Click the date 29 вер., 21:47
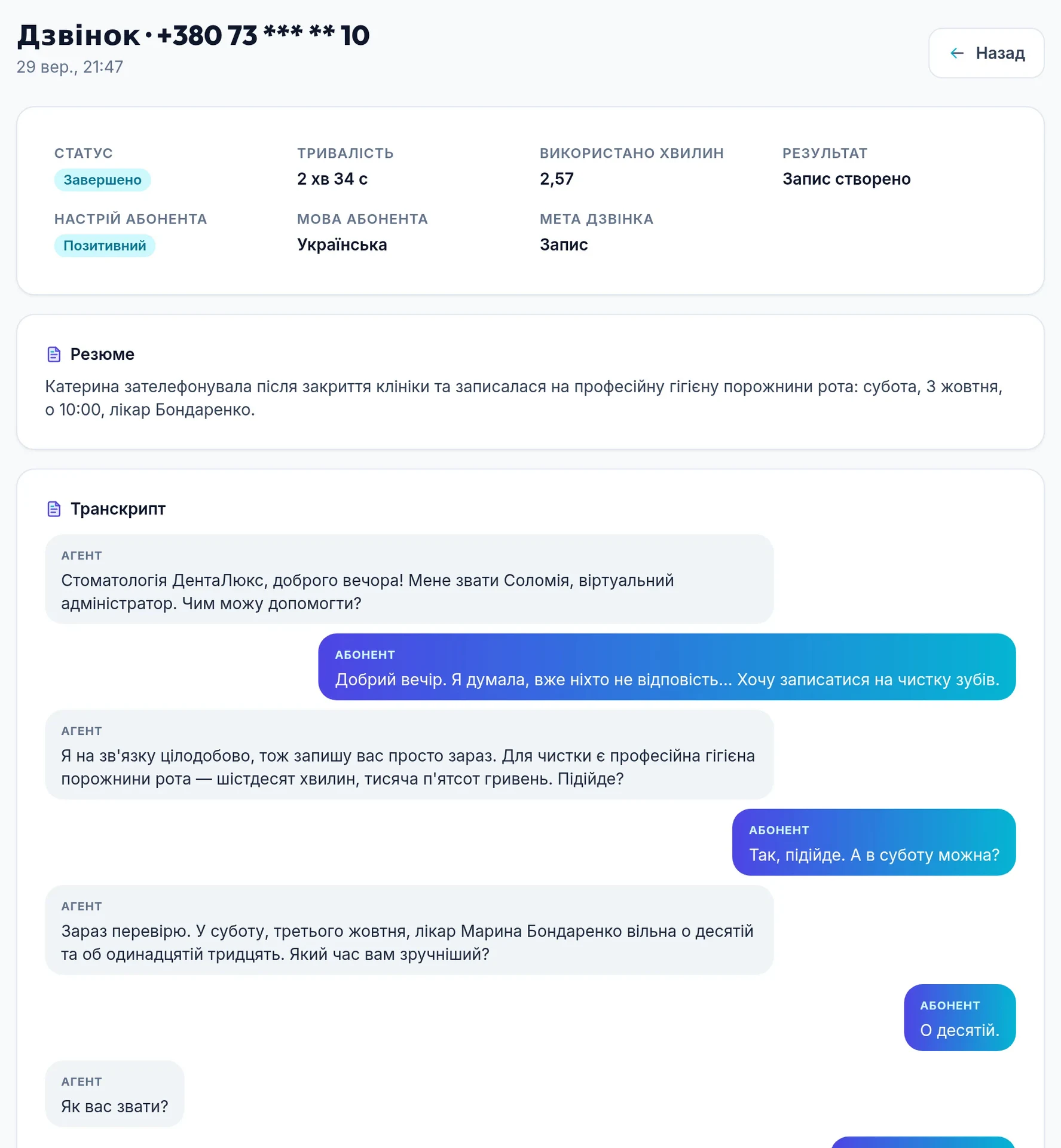The width and height of the screenshot is (1061, 1148). [x=70, y=67]
